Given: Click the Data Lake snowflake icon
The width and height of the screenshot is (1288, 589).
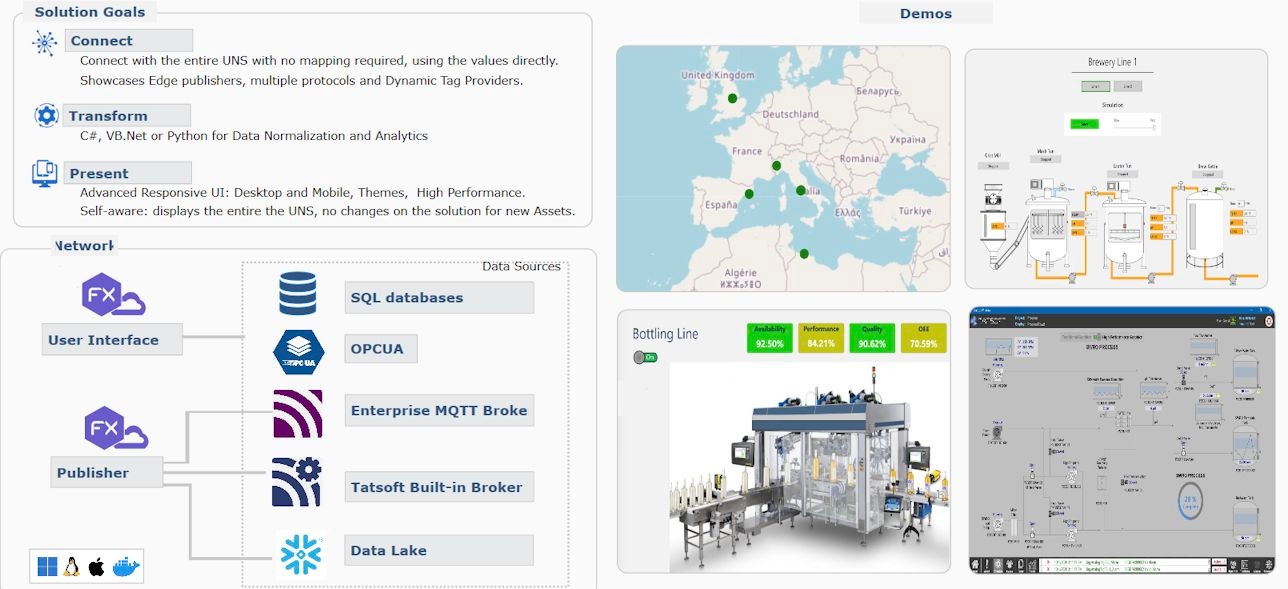Looking at the screenshot, I should tap(299, 554).
